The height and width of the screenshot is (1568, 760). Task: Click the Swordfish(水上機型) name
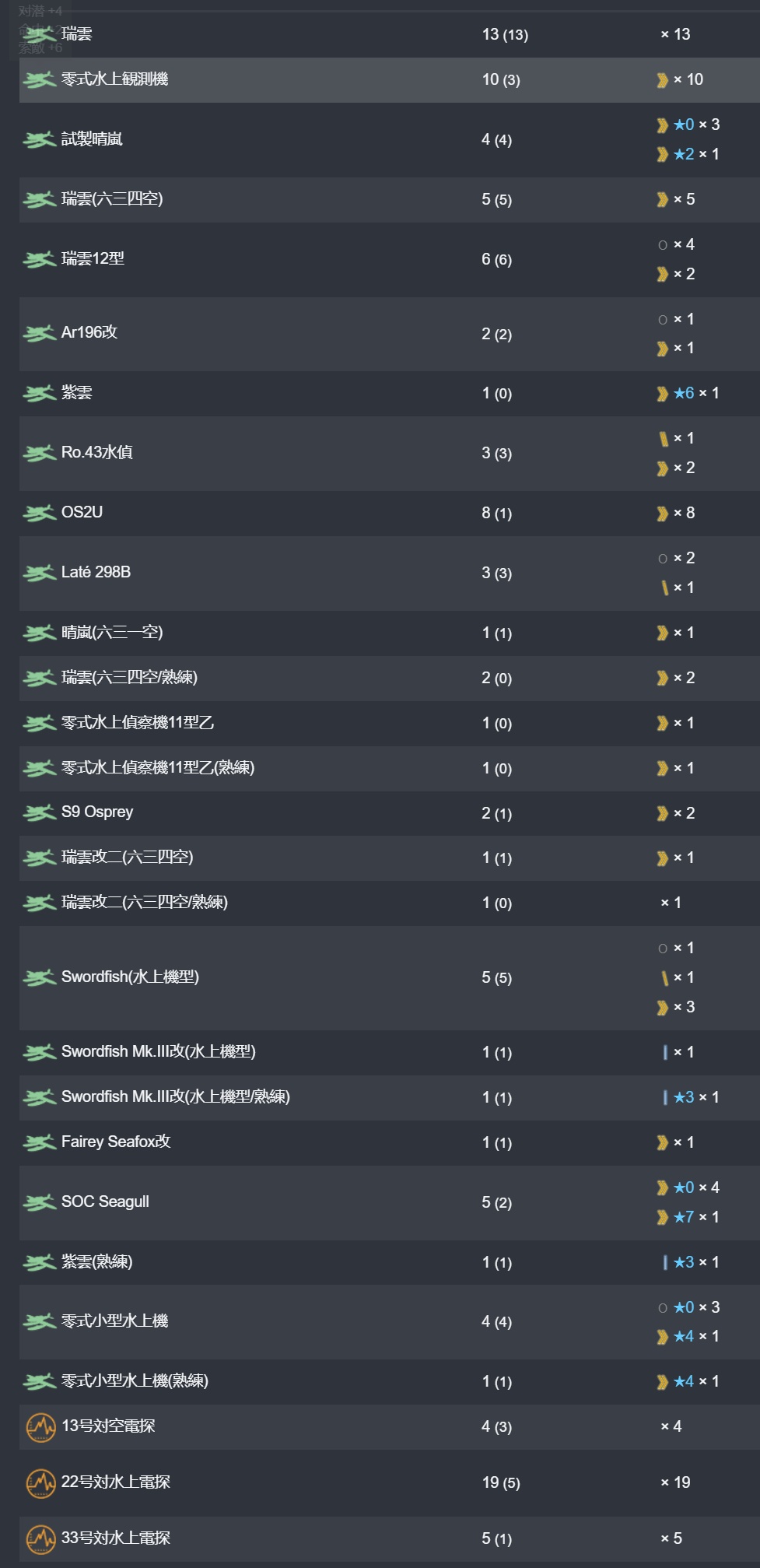[130, 977]
